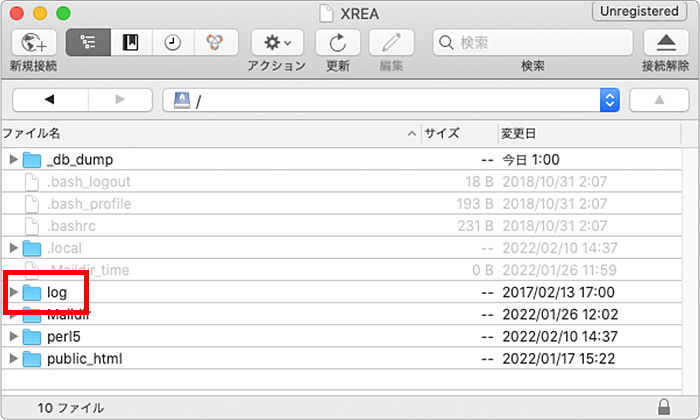Select the perl5 folder

pos(62,336)
